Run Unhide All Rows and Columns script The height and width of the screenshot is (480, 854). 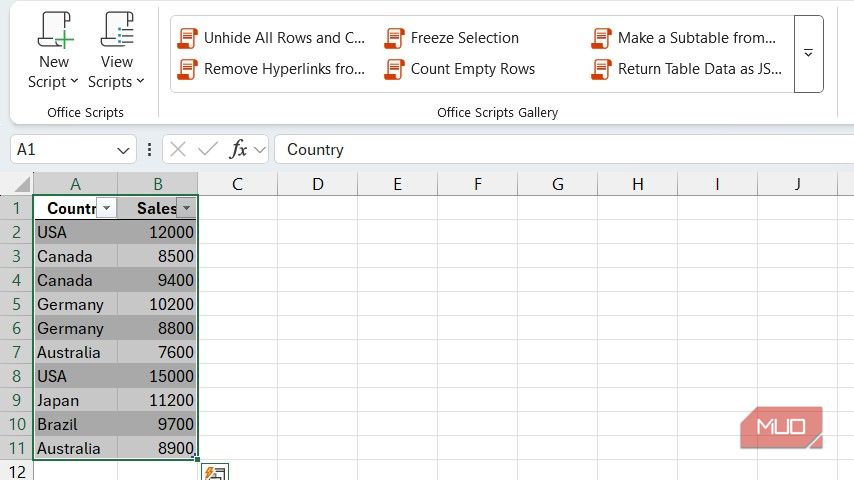(x=271, y=38)
